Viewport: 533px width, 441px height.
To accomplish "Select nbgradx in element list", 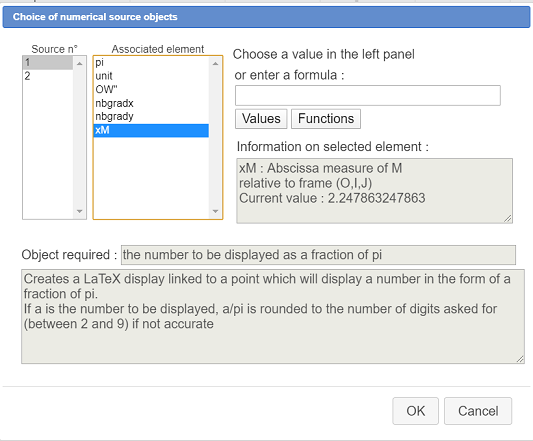I will [151, 103].
